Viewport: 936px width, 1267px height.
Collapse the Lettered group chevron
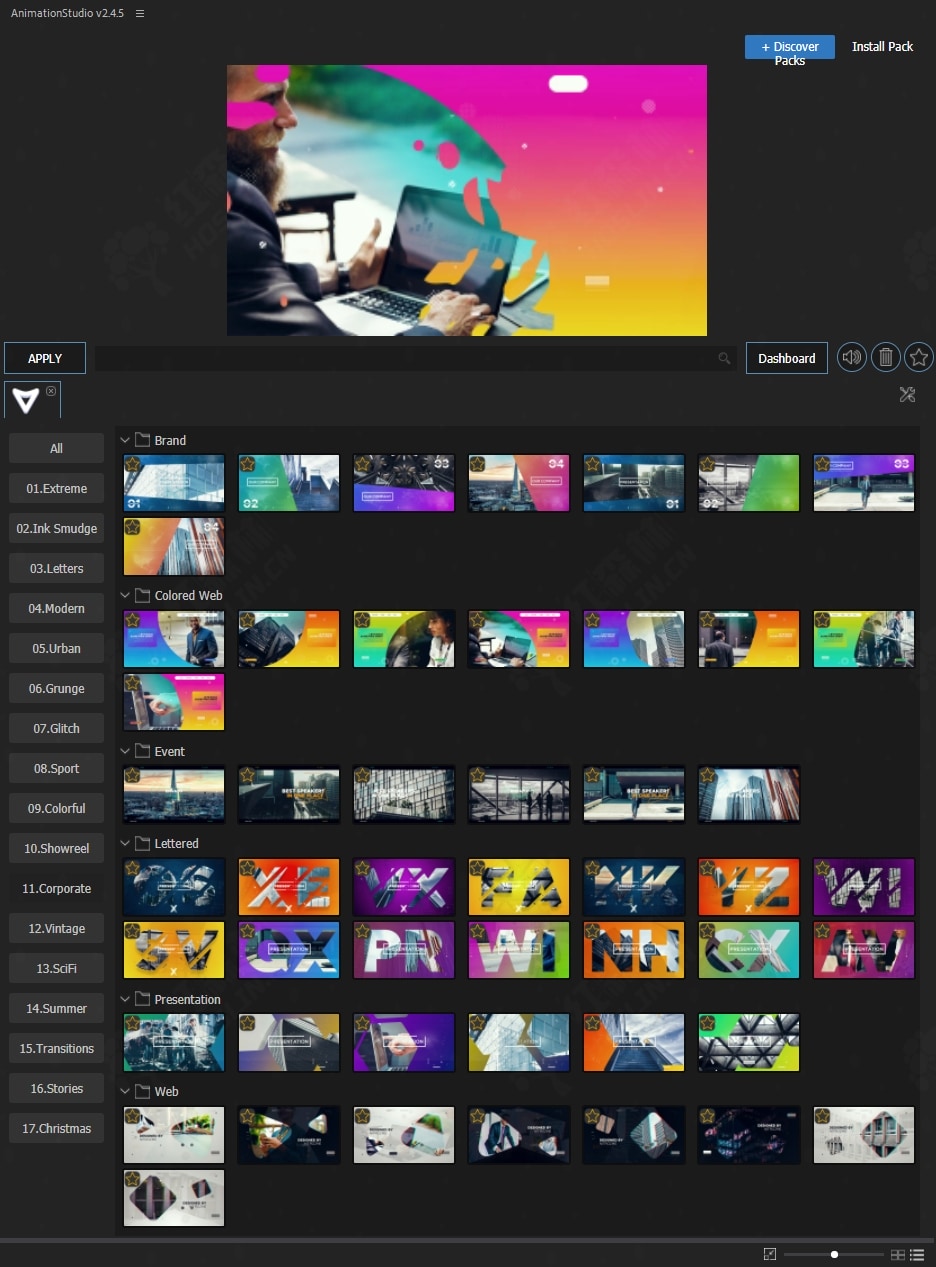tap(125, 843)
